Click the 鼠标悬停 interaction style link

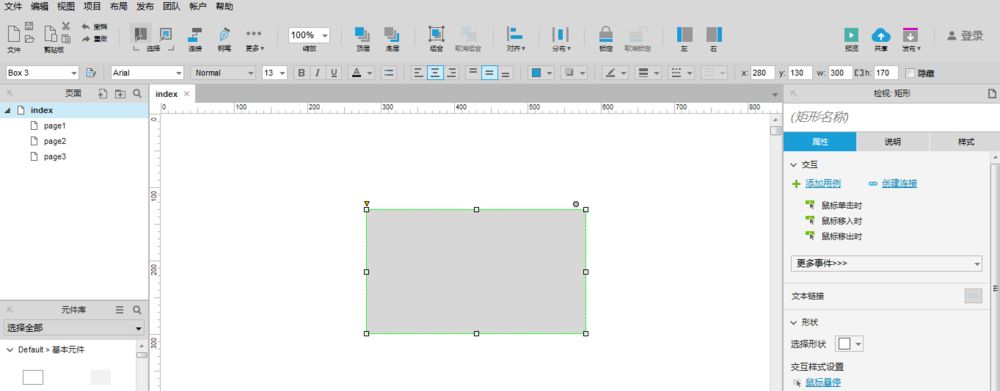tap(823, 382)
